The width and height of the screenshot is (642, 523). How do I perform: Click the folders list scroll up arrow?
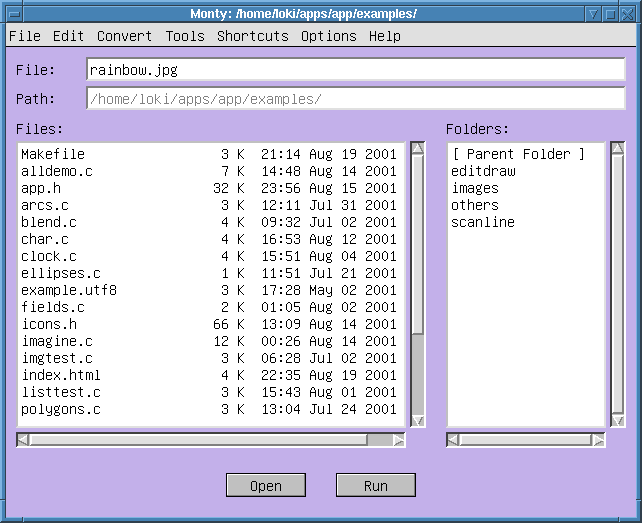point(618,149)
